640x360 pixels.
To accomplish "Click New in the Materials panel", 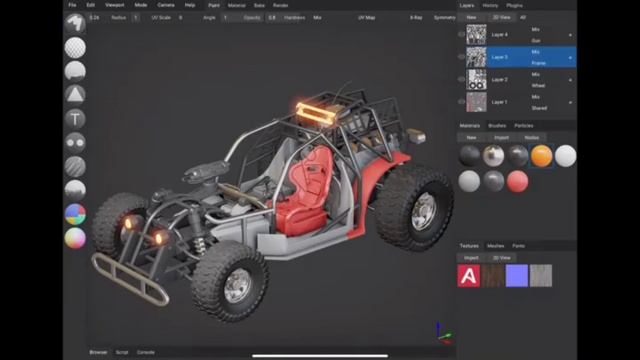I will (x=471, y=138).
